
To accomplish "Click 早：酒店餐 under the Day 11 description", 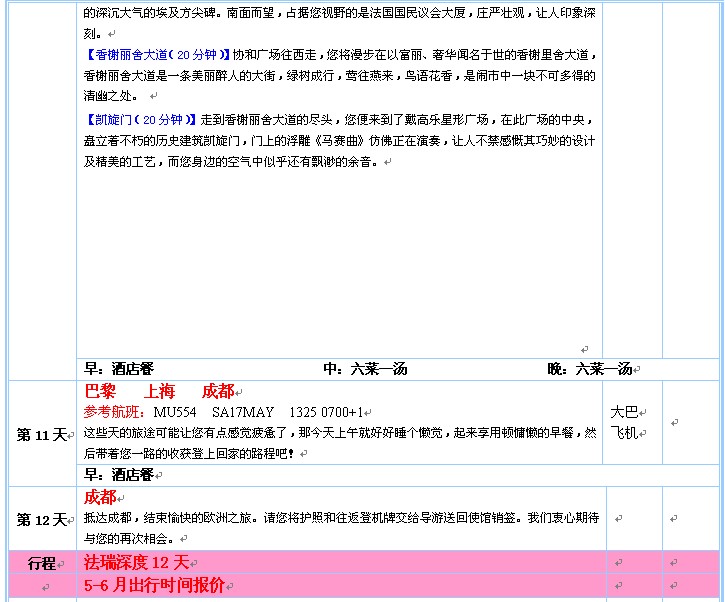I will pos(119,474).
